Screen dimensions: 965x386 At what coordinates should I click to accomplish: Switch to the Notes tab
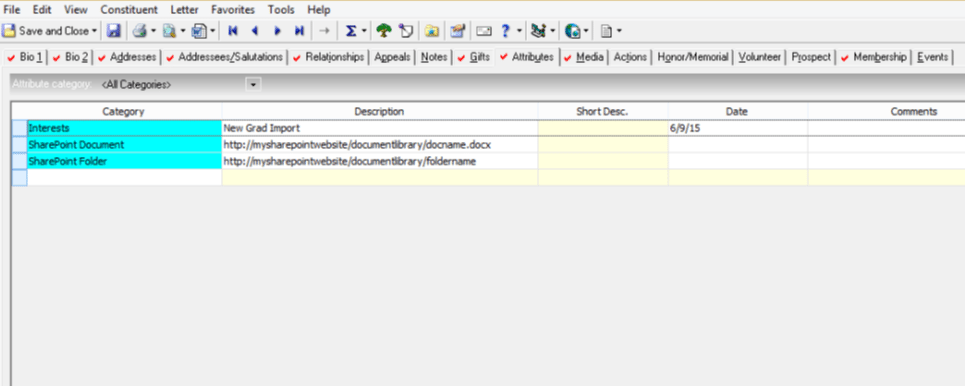coord(434,57)
